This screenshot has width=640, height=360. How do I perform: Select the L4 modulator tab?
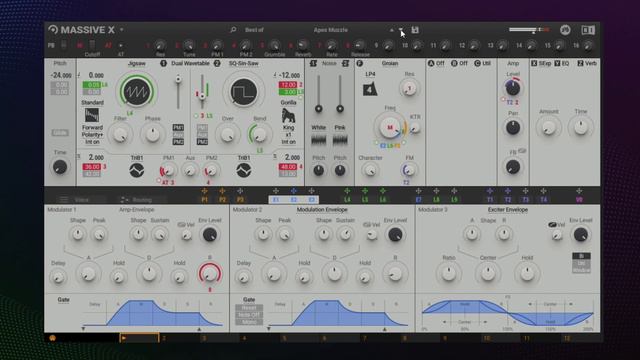pos(347,200)
